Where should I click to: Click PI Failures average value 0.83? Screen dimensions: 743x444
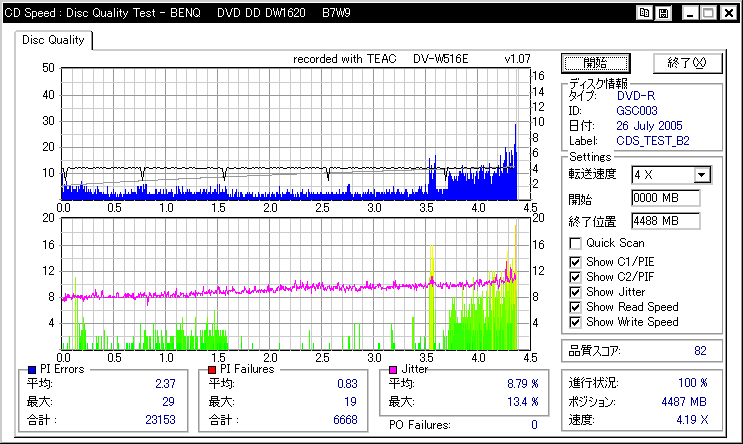click(347, 384)
